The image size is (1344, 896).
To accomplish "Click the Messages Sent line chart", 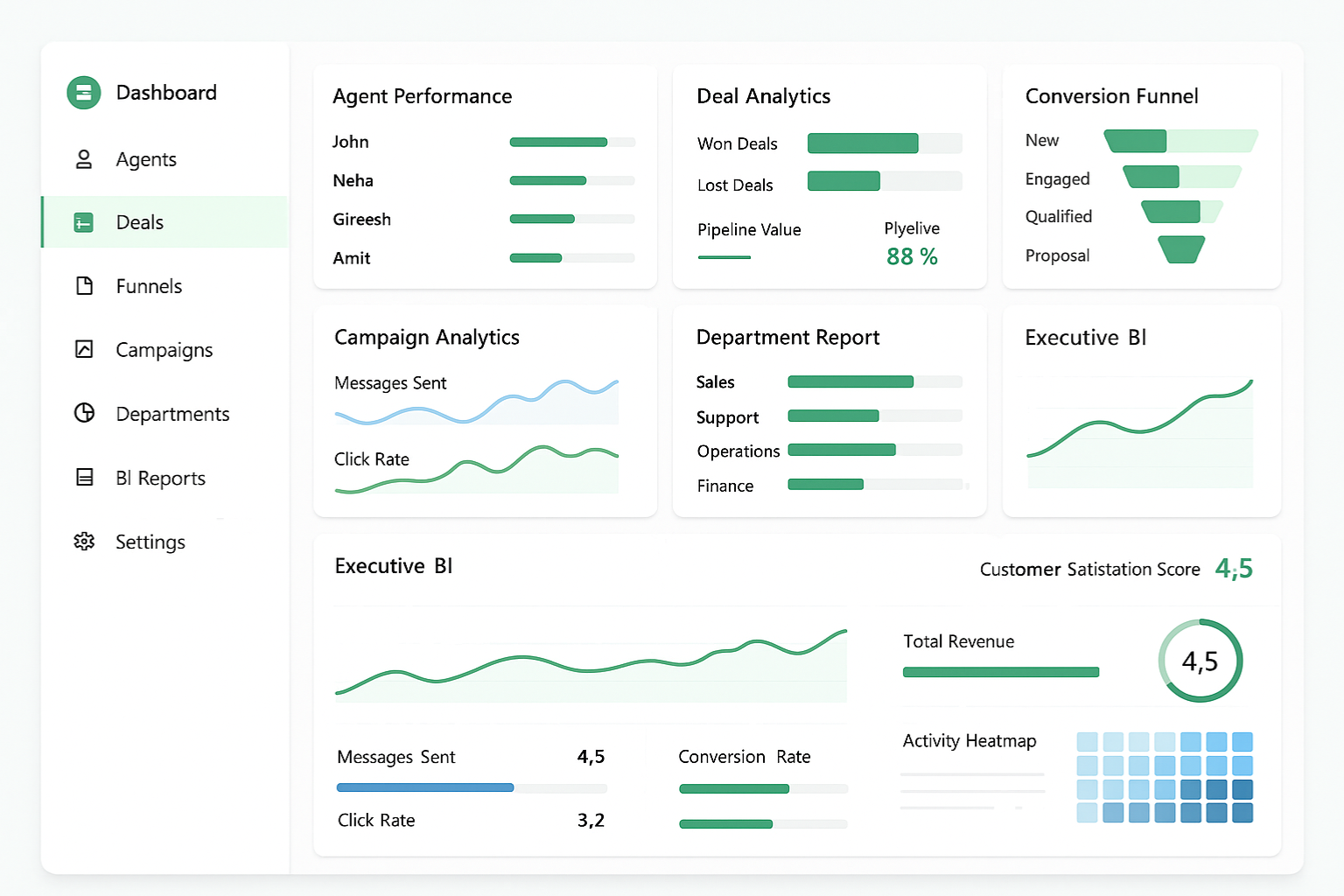I will tap(475, 402).
